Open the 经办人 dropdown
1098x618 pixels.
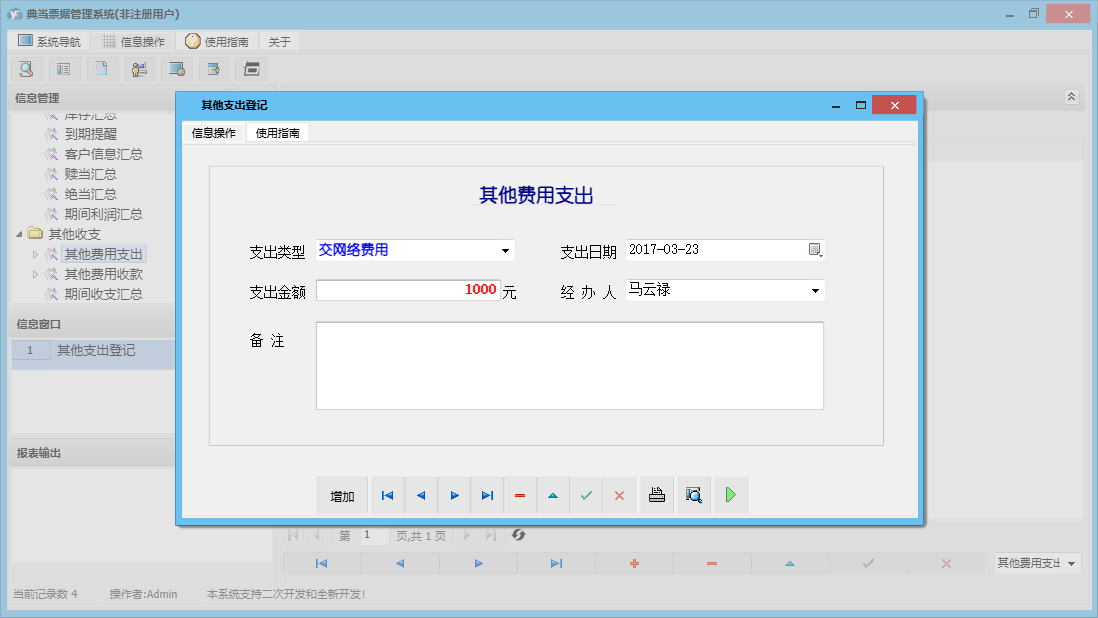click(817, 290)
